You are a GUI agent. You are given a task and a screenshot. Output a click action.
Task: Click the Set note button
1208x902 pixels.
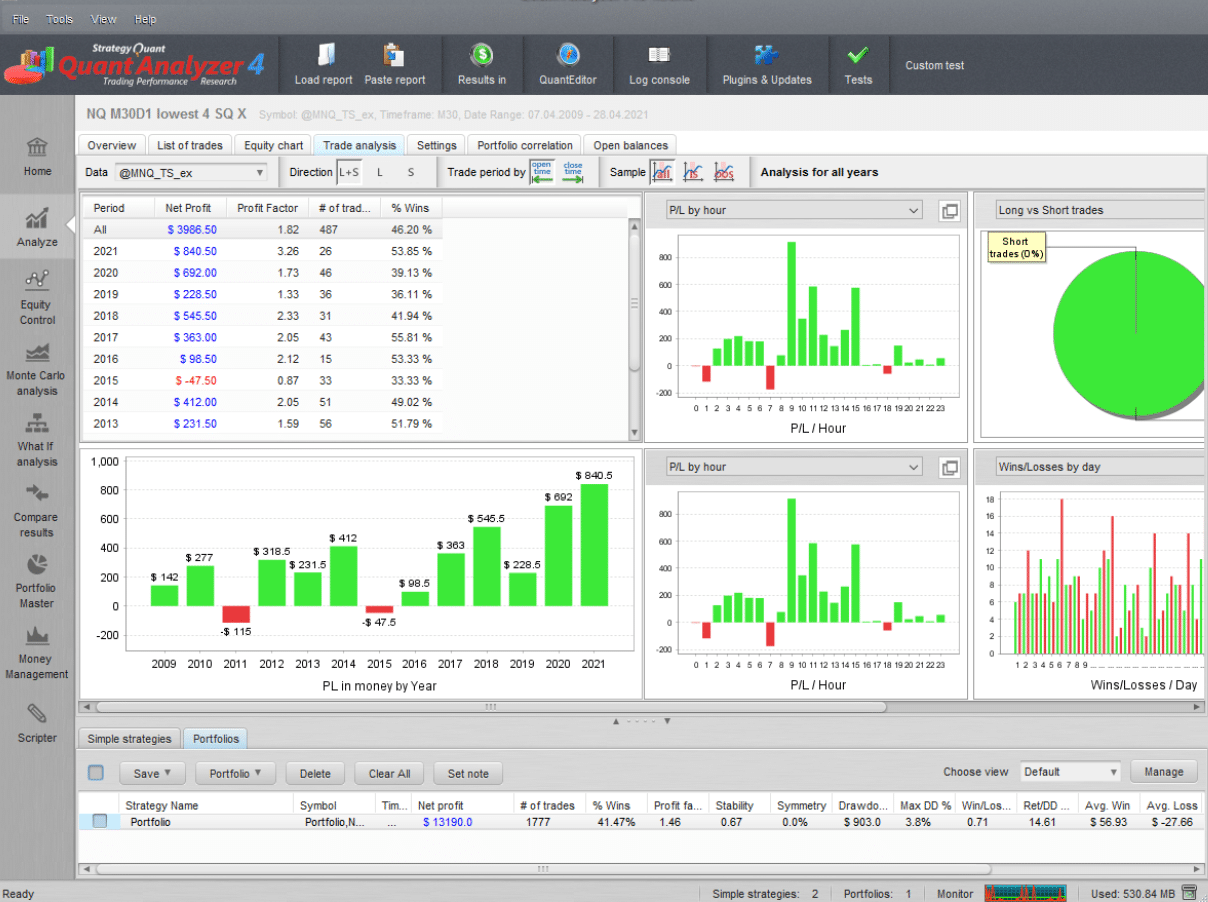point(468,773)
